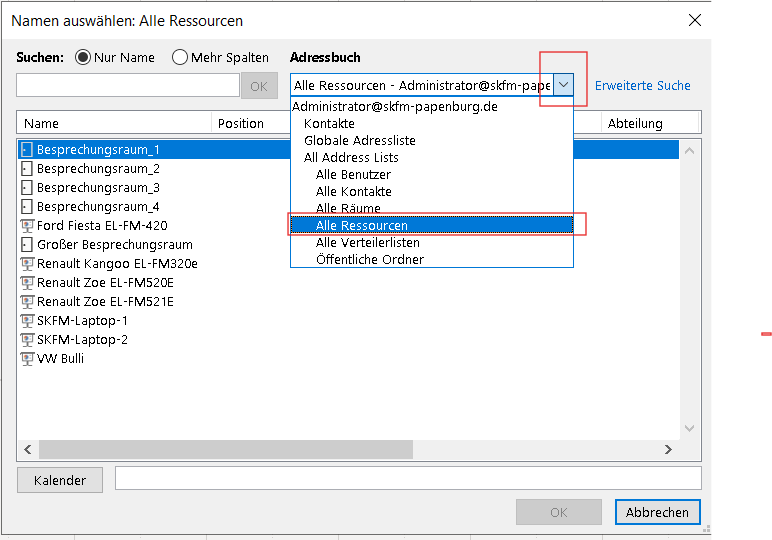The height and width of the screenshot is (540, 772).
Task: Click the icon next to Renault Zoe EL-FM521E
Action: coord(27,302)
